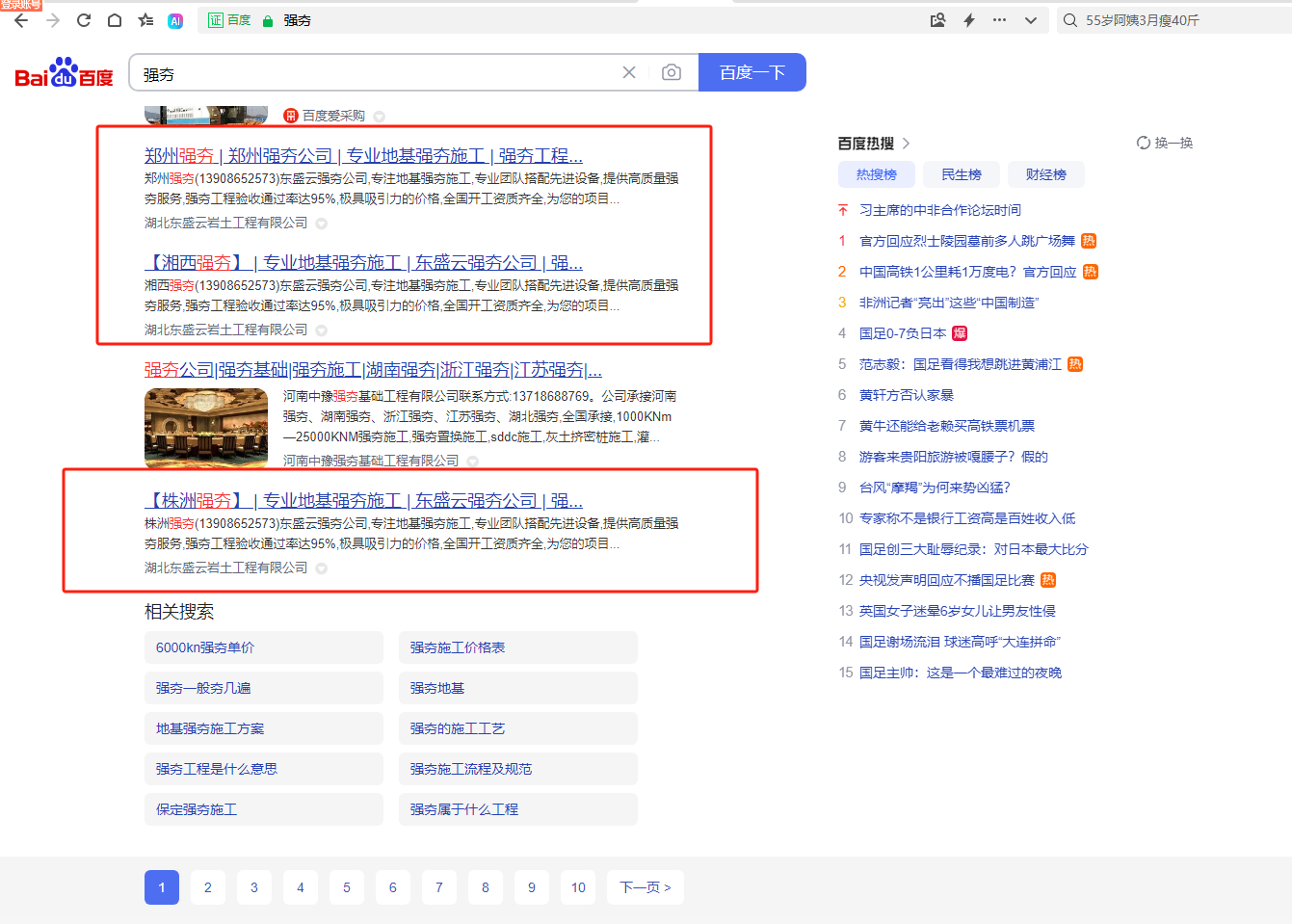Image resolution: width=1292 pixels, height=924 pixels.
Task: Click the 强夯 search input field
Action: coord(376,73)
